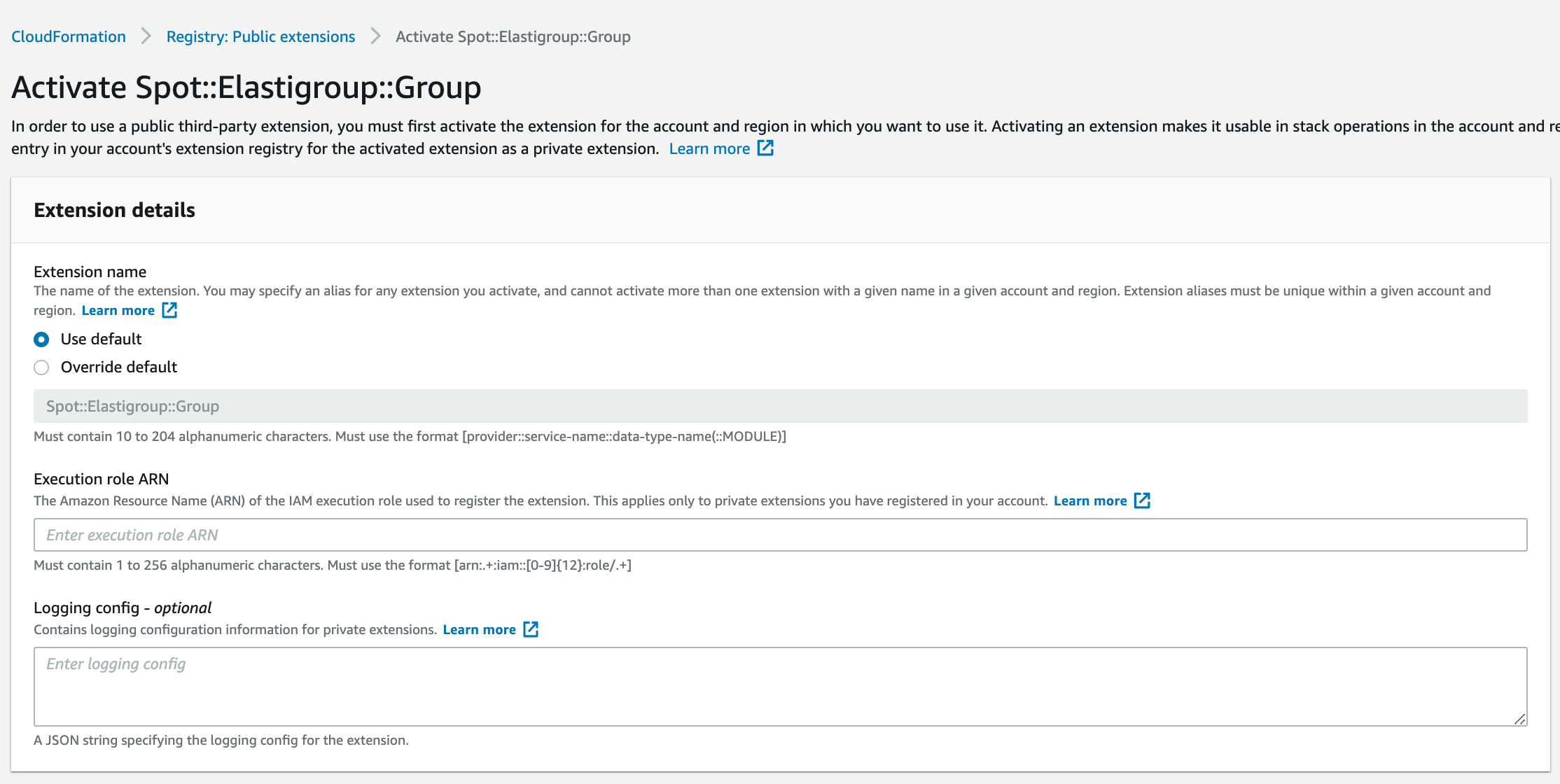This screenshot has height=784, width=1560.
Task: Click breadcrumb chevron after CloudFormation
Action: (x=146, y=36)
